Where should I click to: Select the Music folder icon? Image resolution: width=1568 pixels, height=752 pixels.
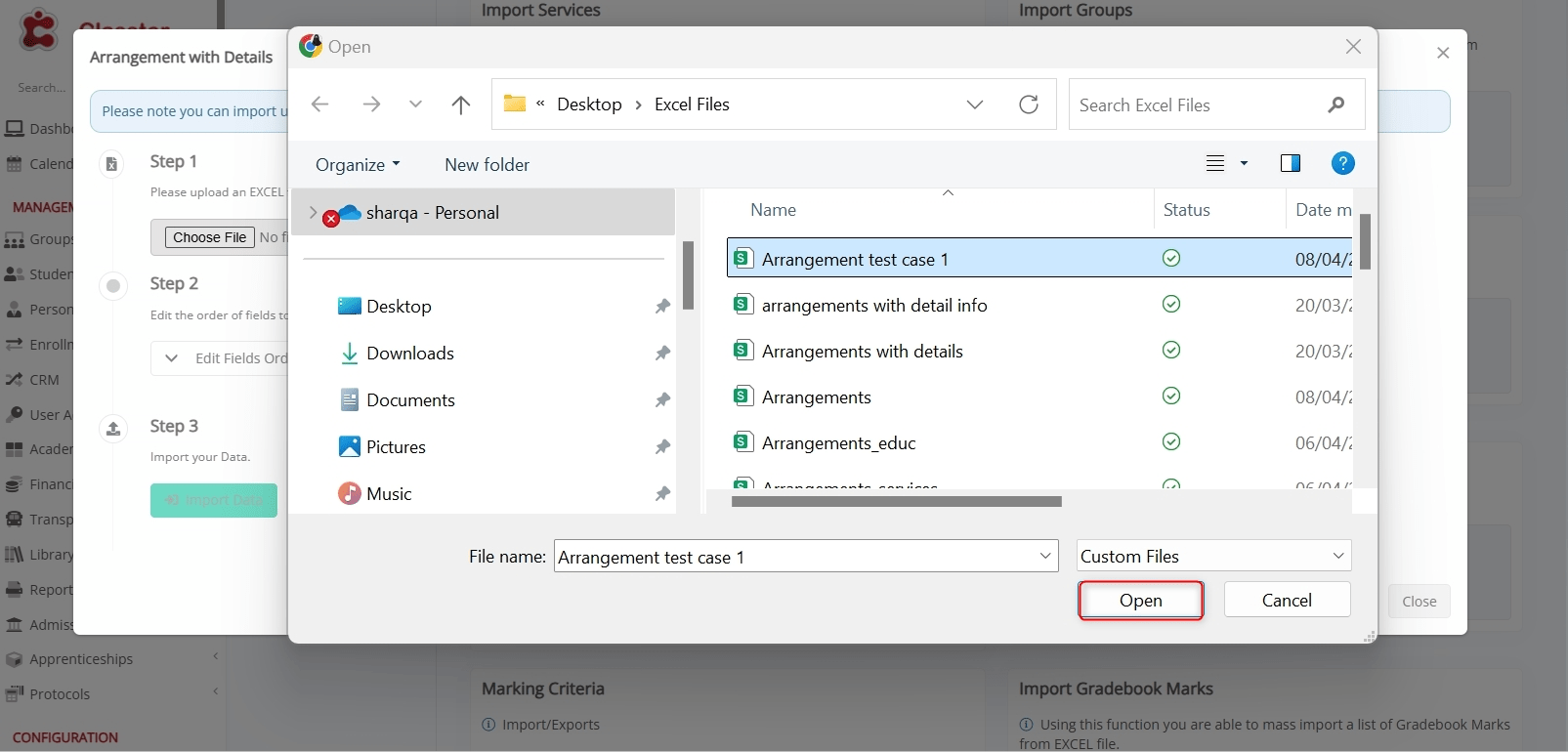tap(350, 494)
